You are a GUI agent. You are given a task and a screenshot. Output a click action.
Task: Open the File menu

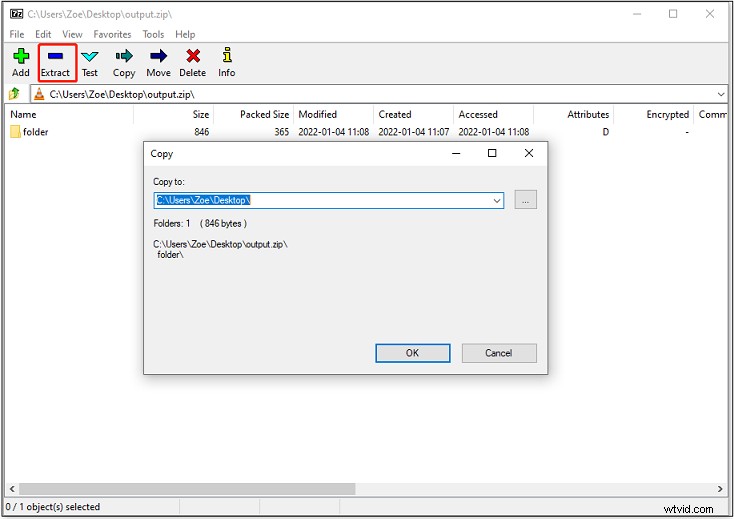(17, 34)
